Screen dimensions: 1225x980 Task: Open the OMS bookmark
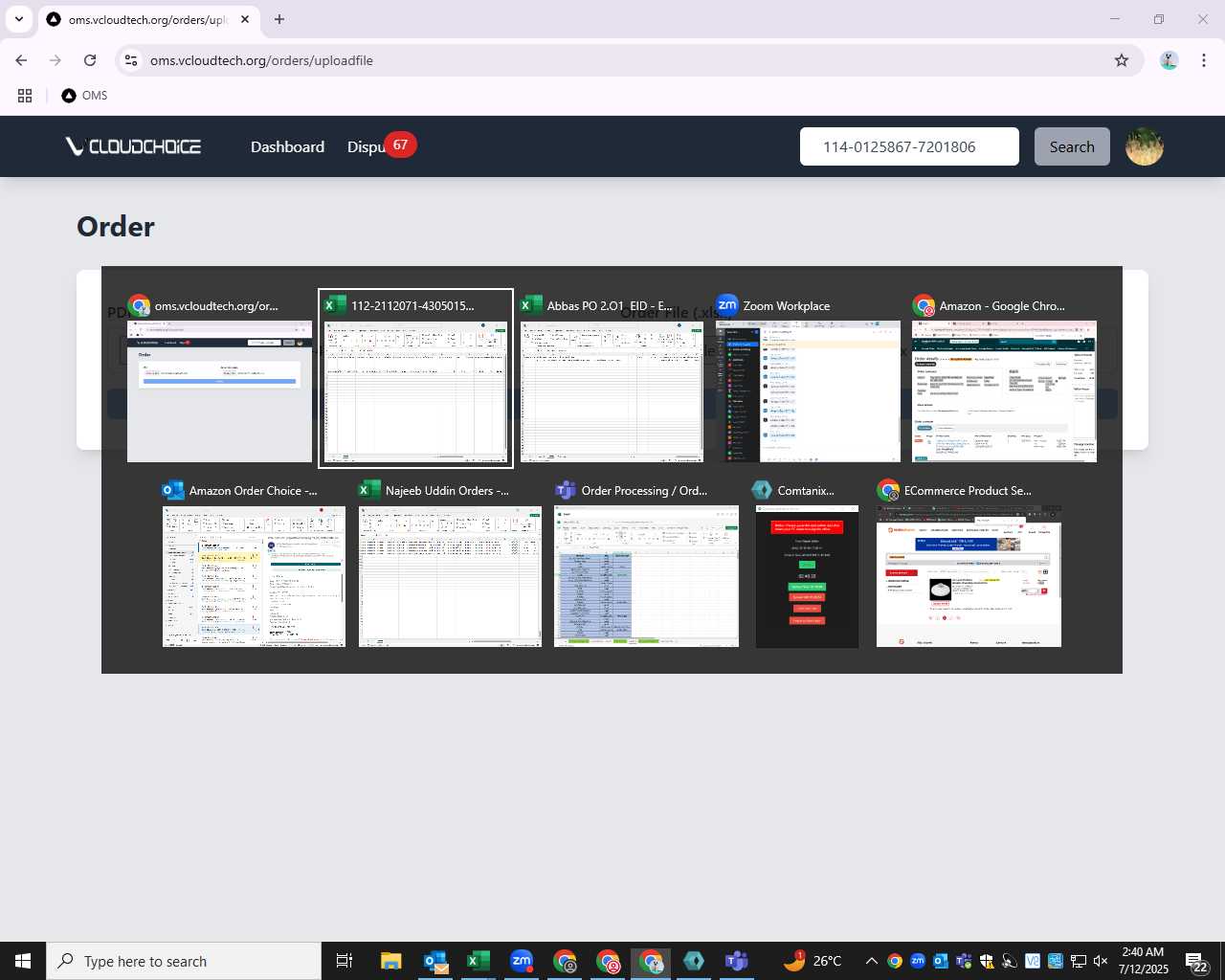[x=84, y=96]
